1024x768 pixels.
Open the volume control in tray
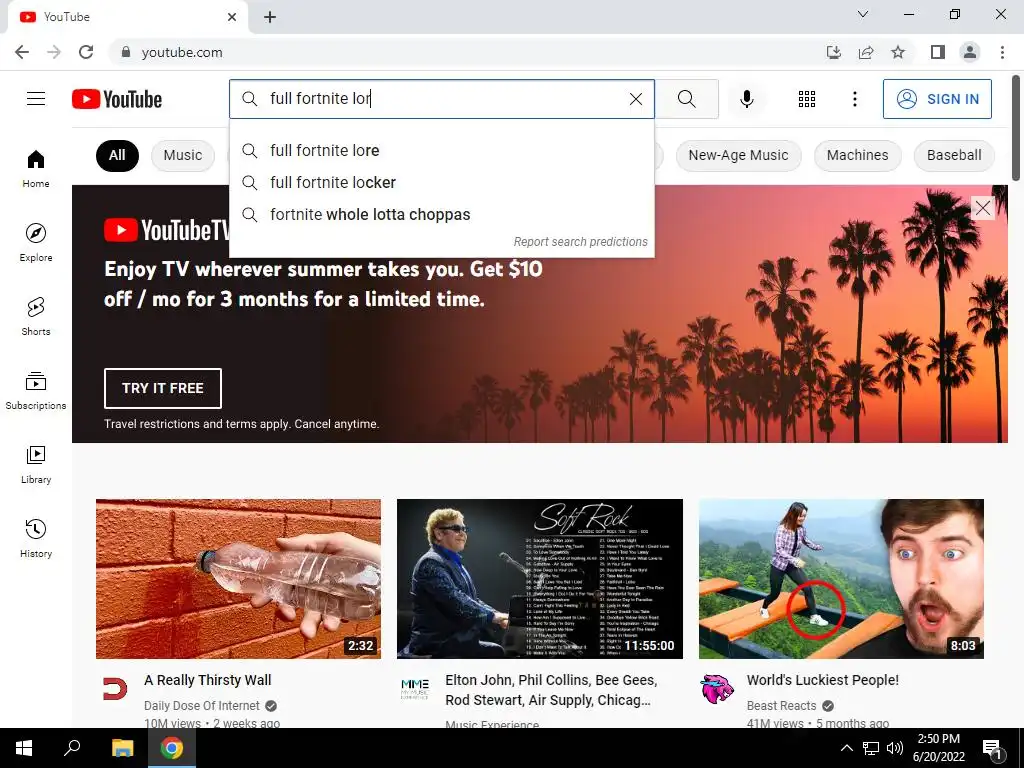pyautogui.click(x=895, y=748)
